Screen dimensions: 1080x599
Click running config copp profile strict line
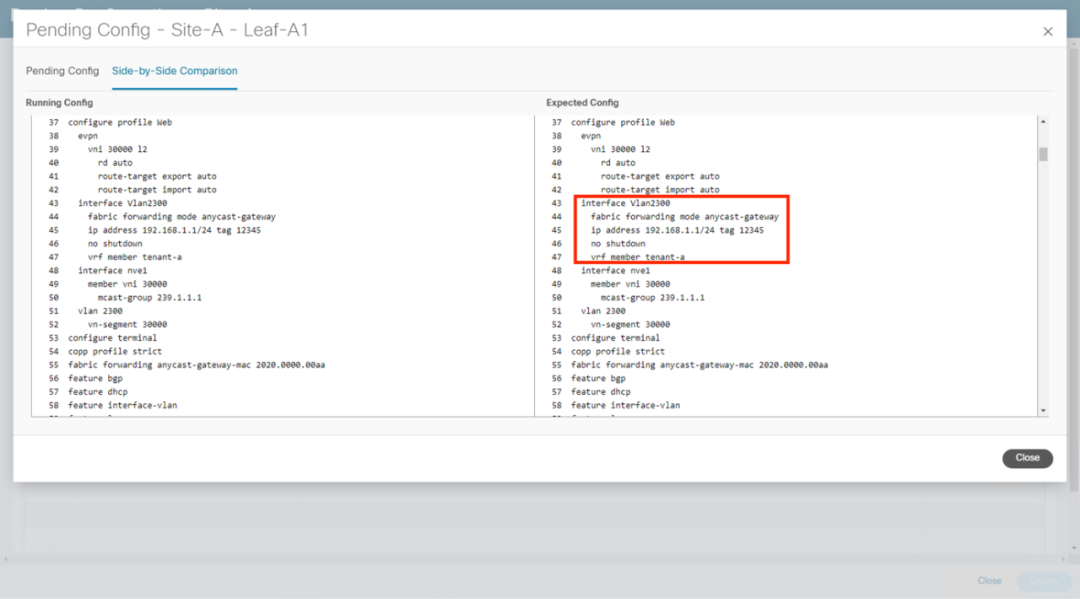pyautogui.click(x=114, y=352)
